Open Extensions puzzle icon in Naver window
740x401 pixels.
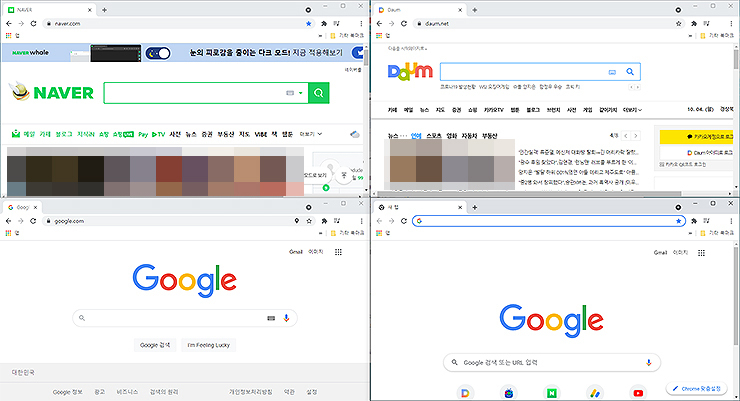[x=324, y=23]
